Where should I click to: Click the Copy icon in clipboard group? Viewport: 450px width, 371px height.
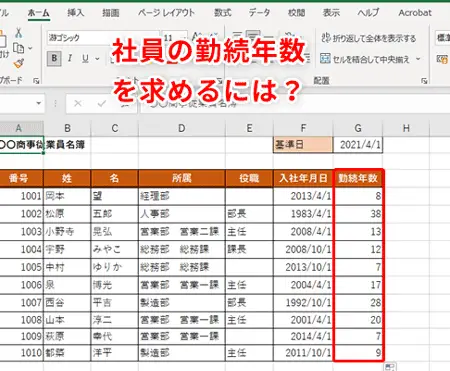[x=19, y=48]
